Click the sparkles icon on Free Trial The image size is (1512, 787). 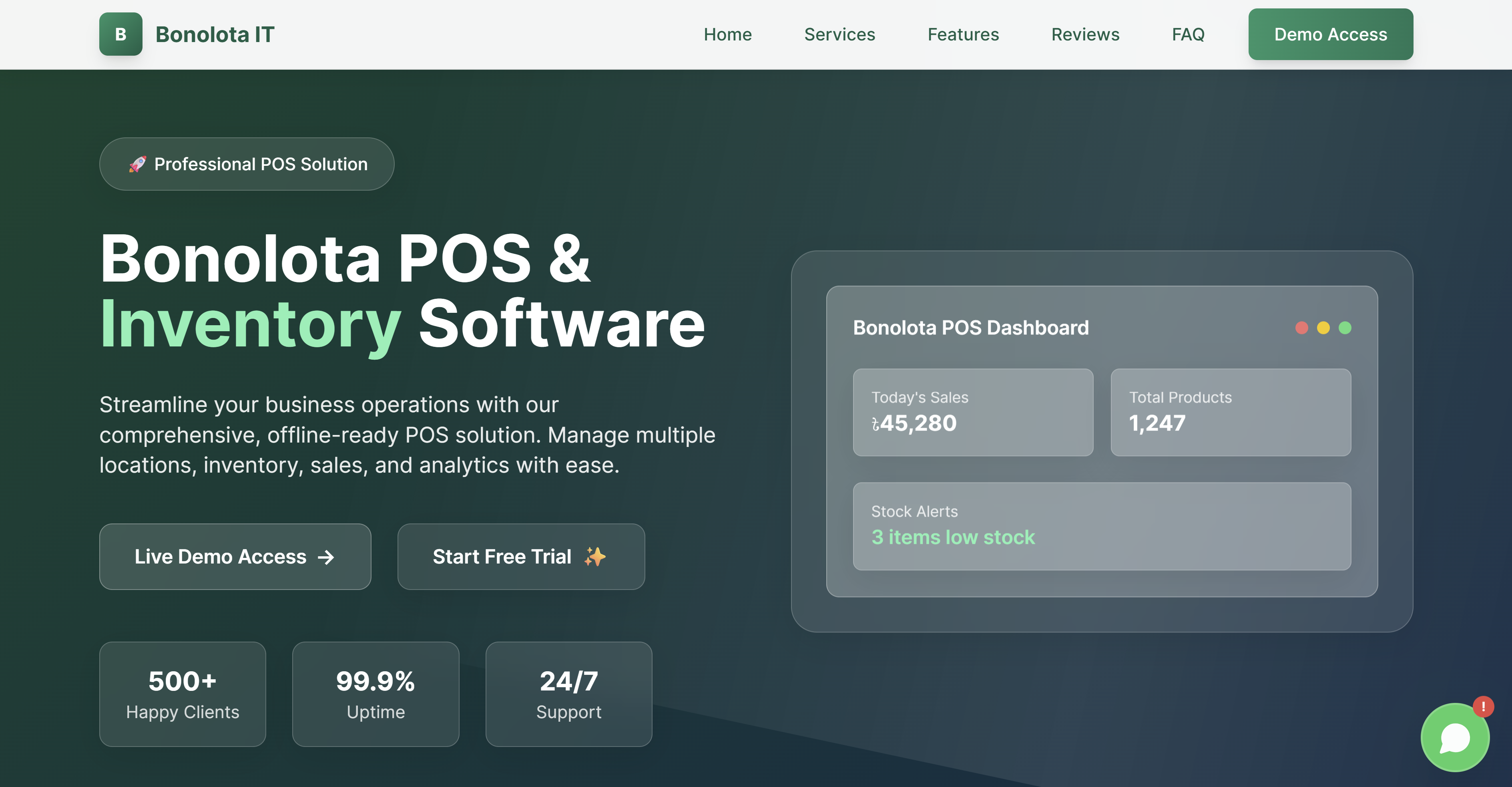click(x=594, y=556)
